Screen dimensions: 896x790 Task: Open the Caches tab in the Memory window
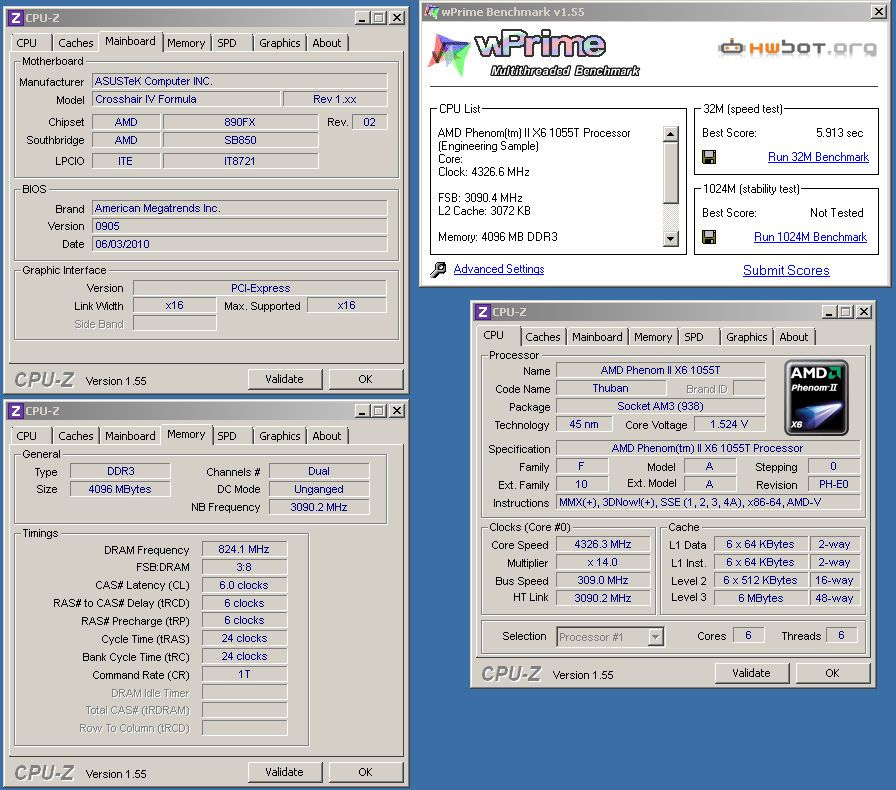[x=75, y=436]
